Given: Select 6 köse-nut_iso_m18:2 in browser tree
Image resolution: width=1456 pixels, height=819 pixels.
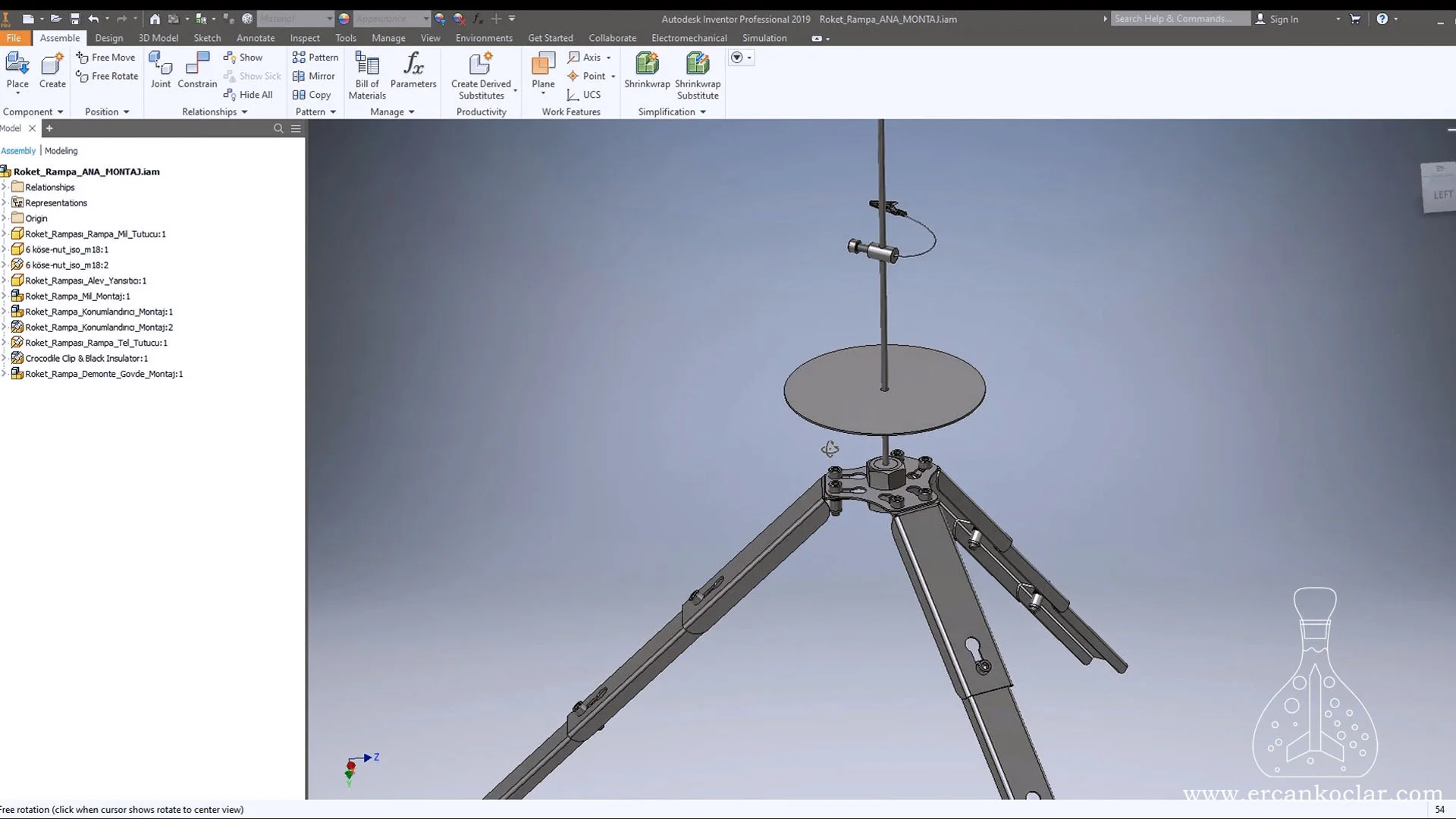Looking at the screenshot, I should 67,265.
